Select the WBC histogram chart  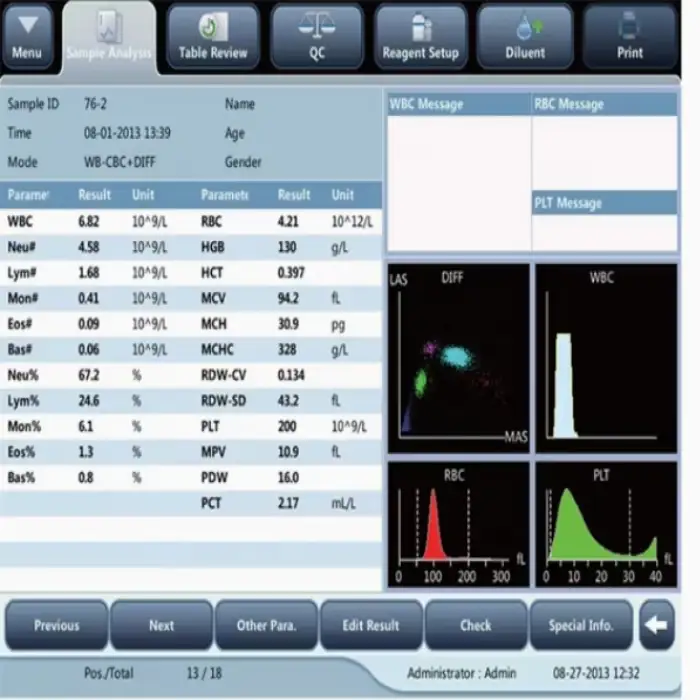coord(603,356)
